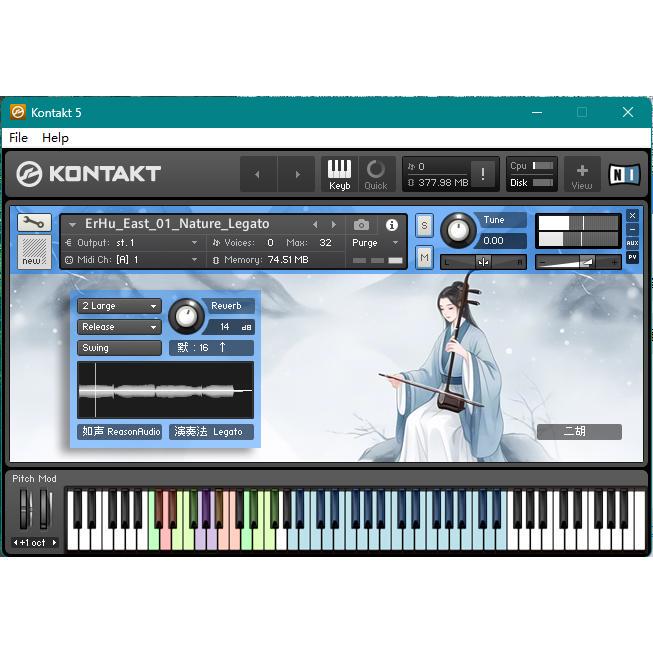The width and height of the screenshot is (653, 653).
Task: Click the next arrow in Kontakt header
Action: pos(297,174)
